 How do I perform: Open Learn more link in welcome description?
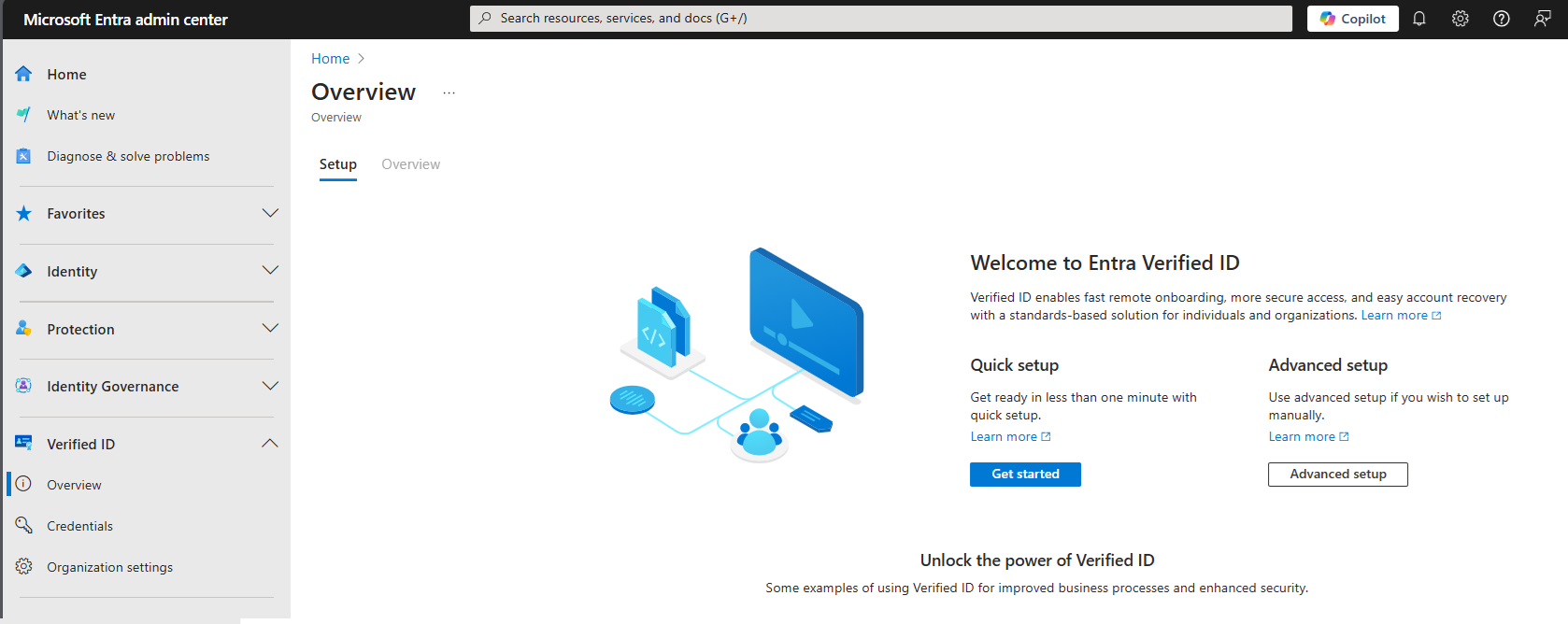tap(1401, 316)
